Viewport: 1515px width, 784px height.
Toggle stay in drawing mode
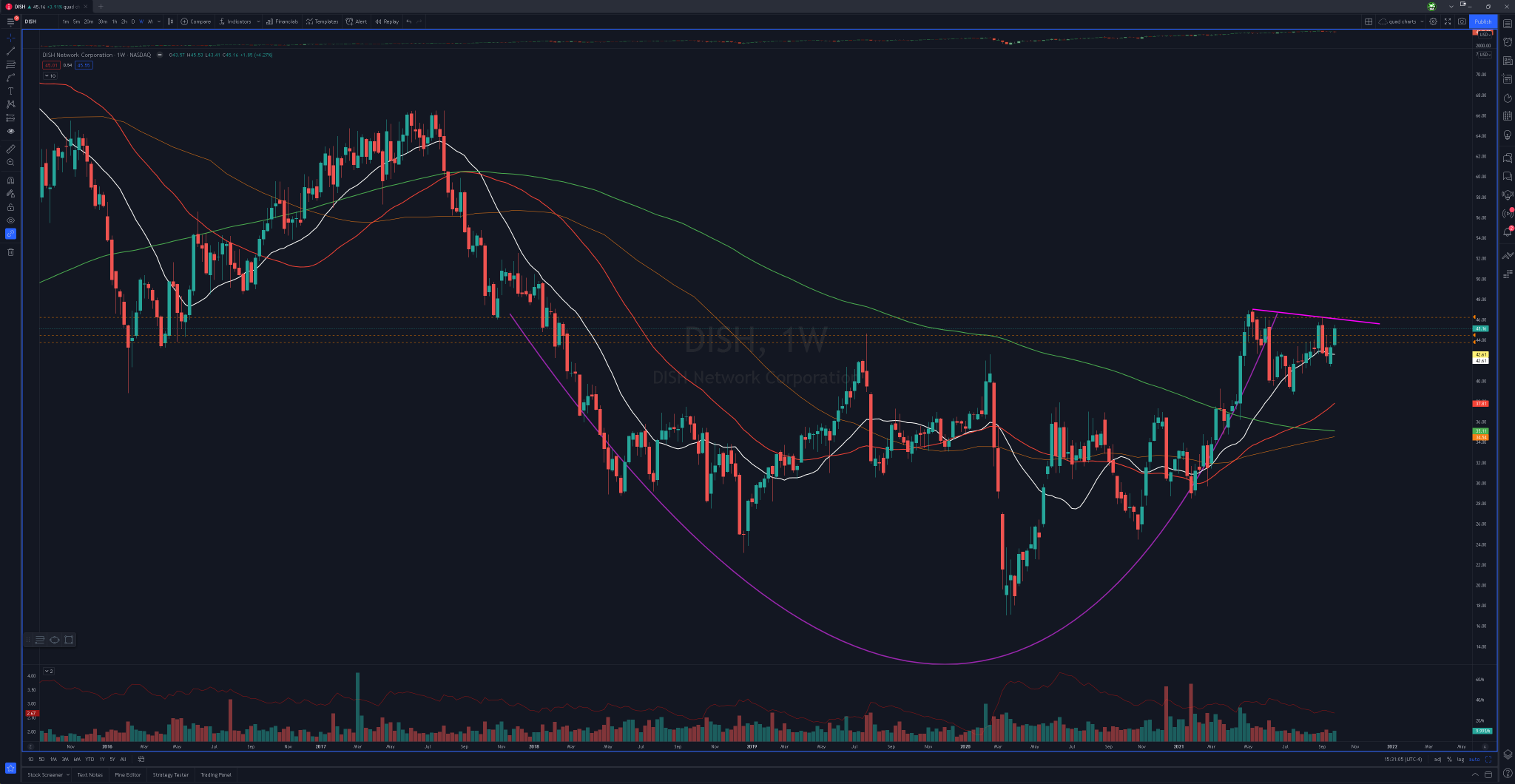(x=10, y=194)
